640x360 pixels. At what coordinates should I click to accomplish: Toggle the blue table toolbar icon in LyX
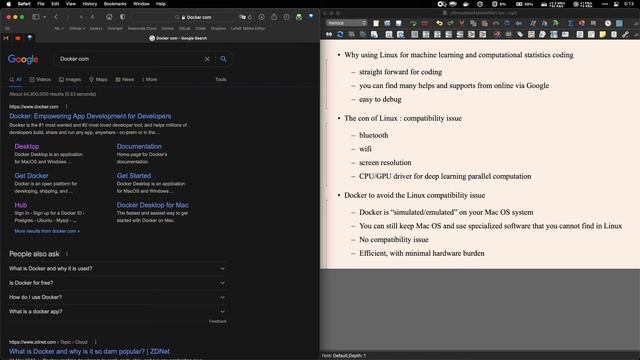pos(619,23)
